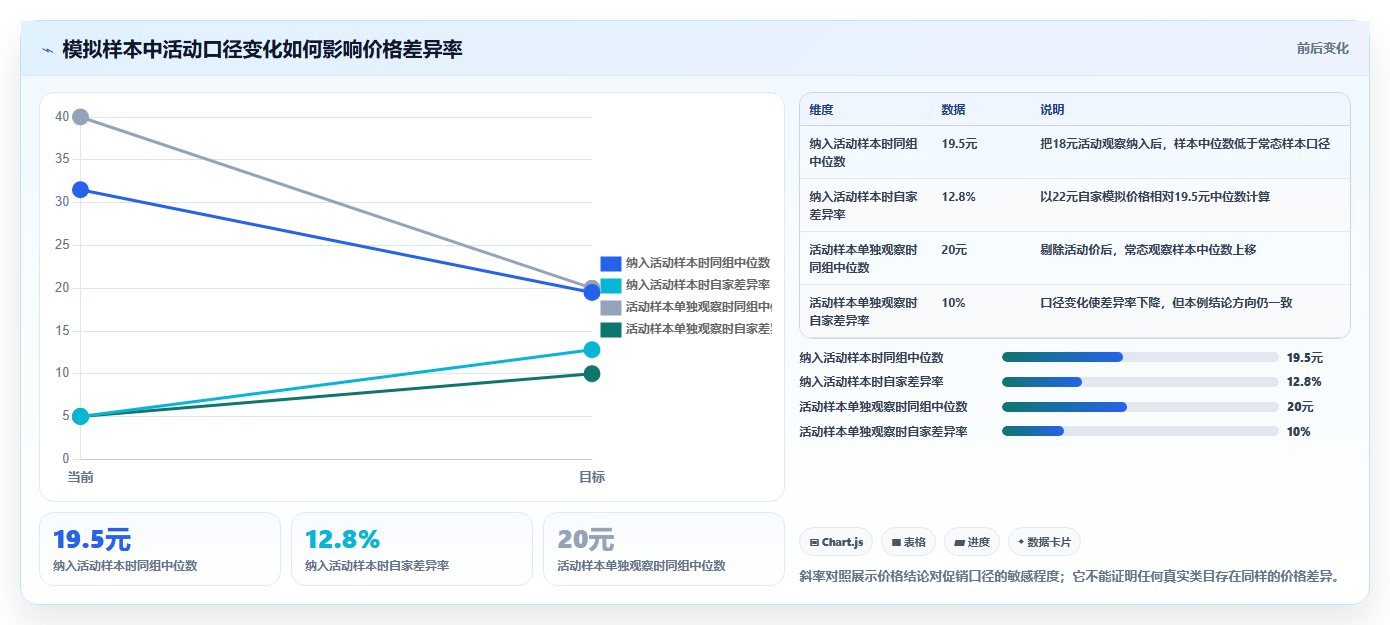The width and height of the screenshot is (1390, 625).
Task: Click table cell 纳入活动样本时自家差异率
Action: click(x=863, y=205)
